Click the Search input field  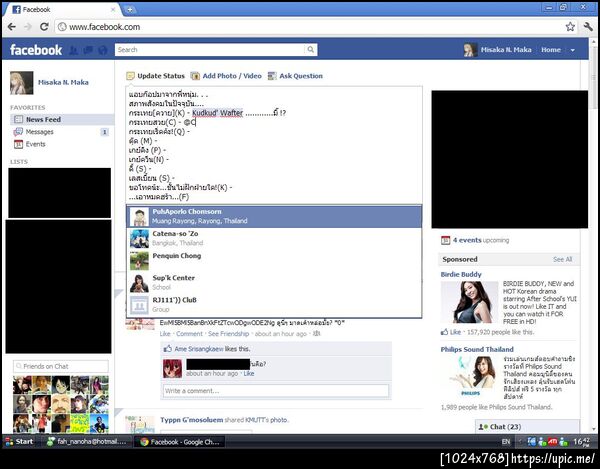210,50
